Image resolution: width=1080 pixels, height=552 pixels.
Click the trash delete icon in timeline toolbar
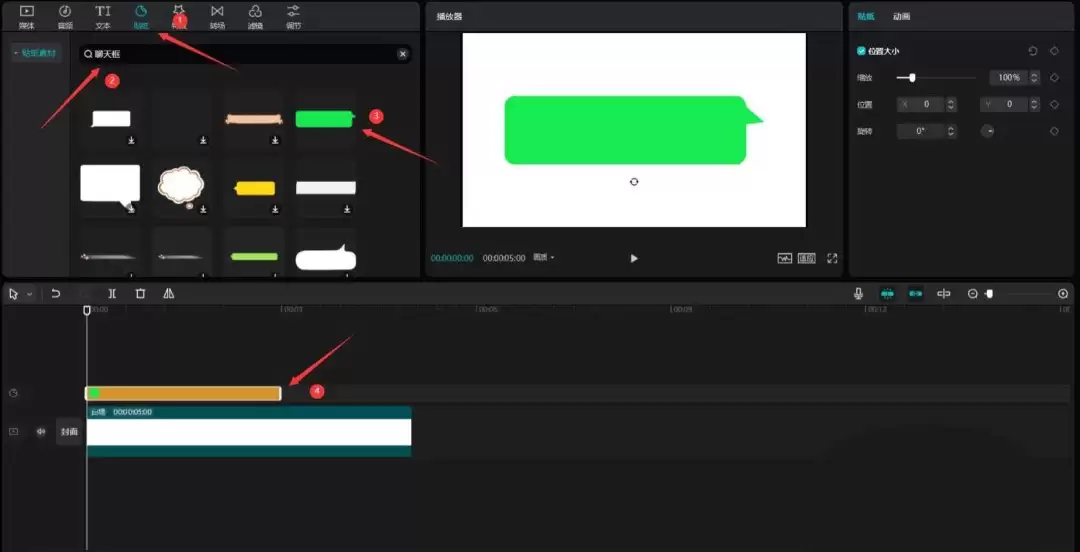point(141,294)
